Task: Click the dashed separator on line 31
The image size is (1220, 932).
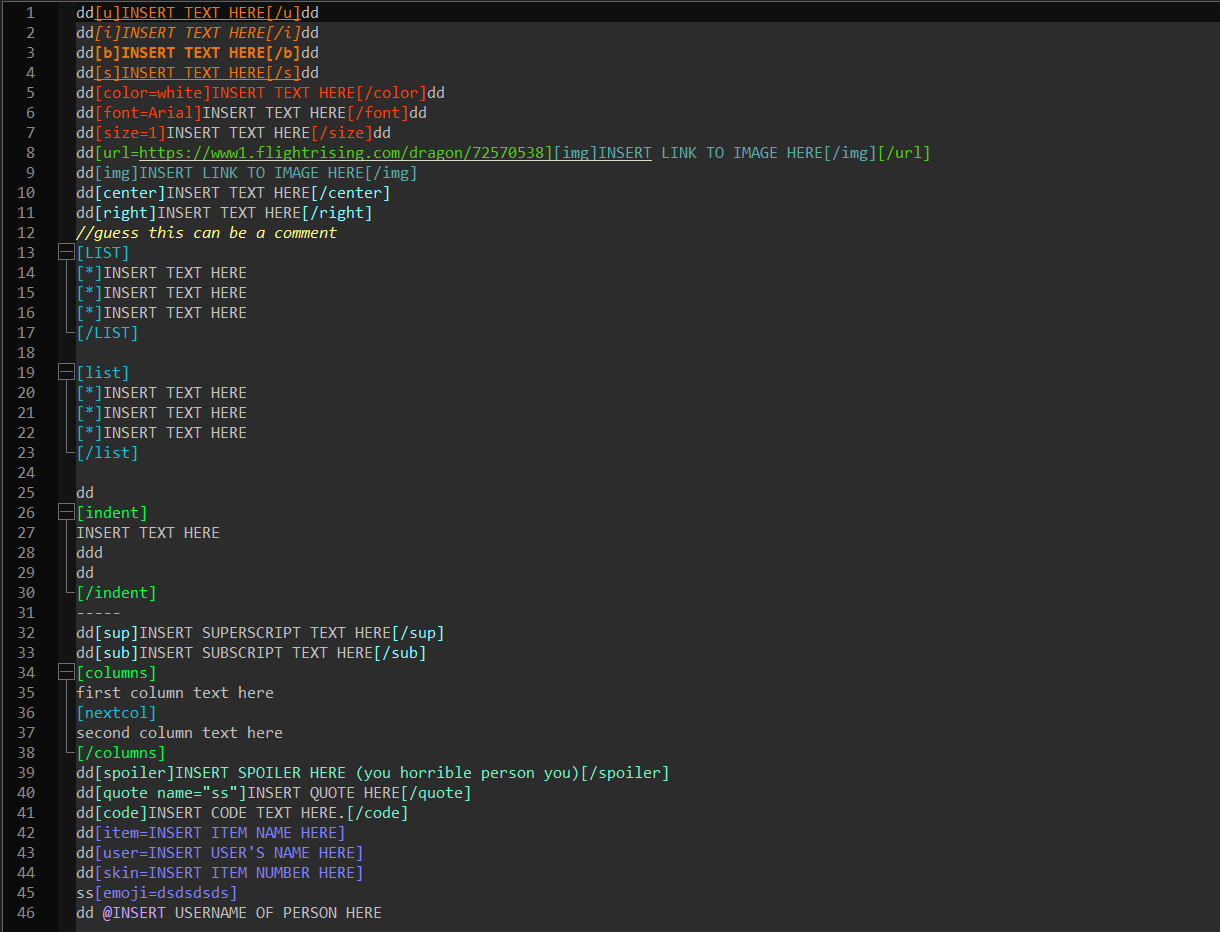Action: pos(97,612)
